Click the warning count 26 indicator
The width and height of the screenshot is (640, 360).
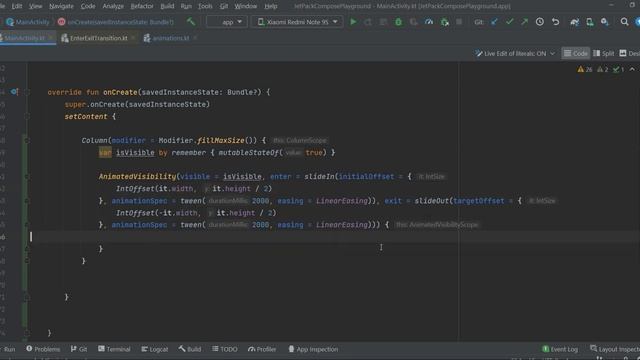pos(584,69)
